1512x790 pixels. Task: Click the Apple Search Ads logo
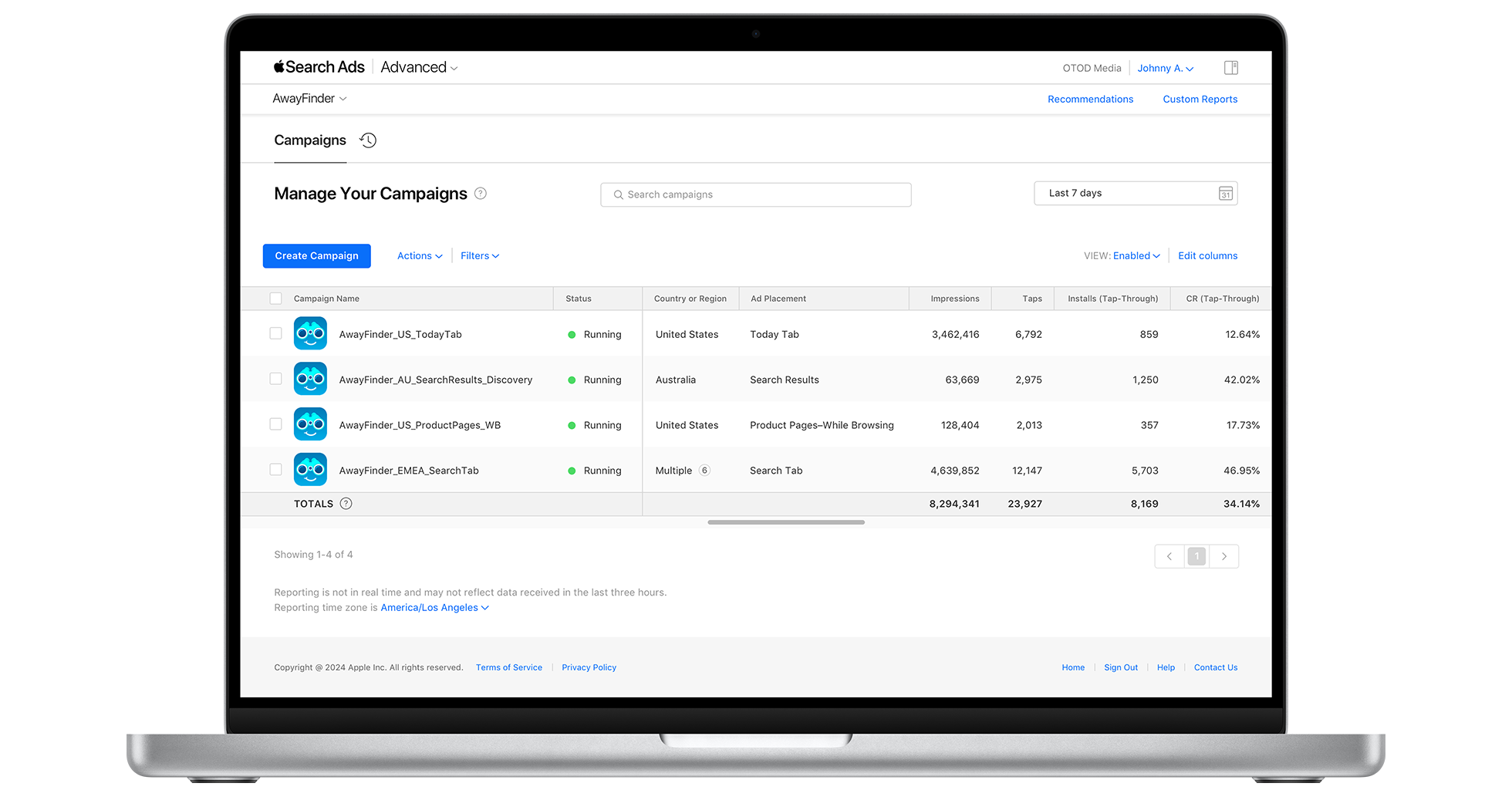click(x=319, y=67)
